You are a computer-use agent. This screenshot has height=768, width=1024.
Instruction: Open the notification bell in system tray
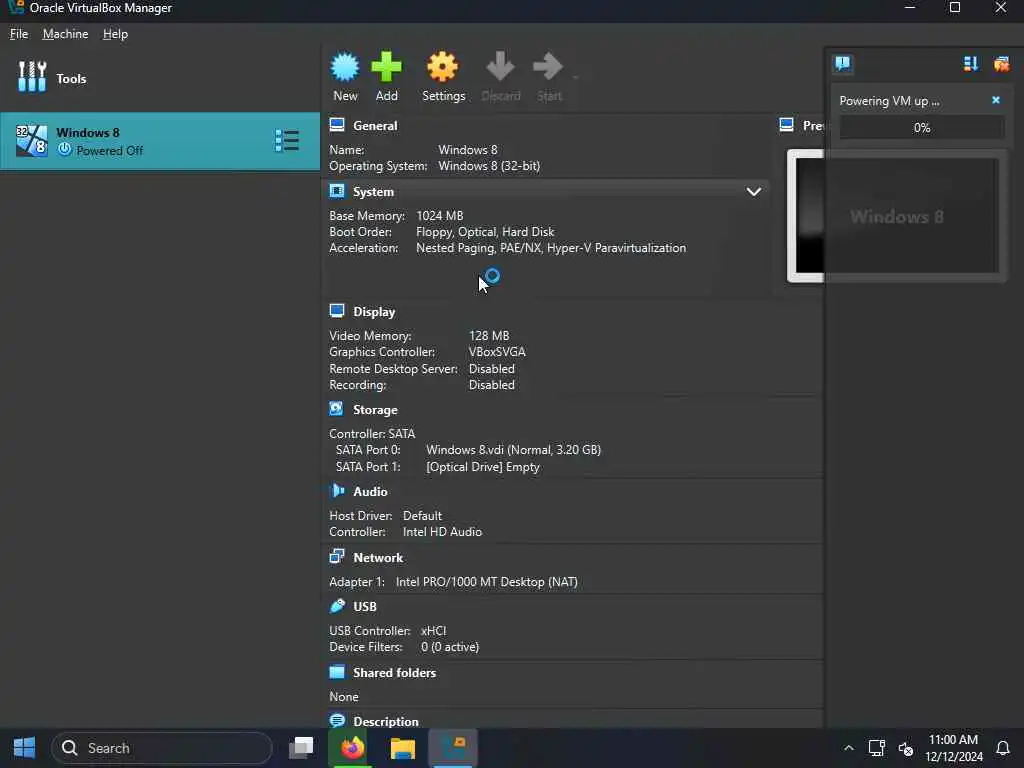(1002, 748)
